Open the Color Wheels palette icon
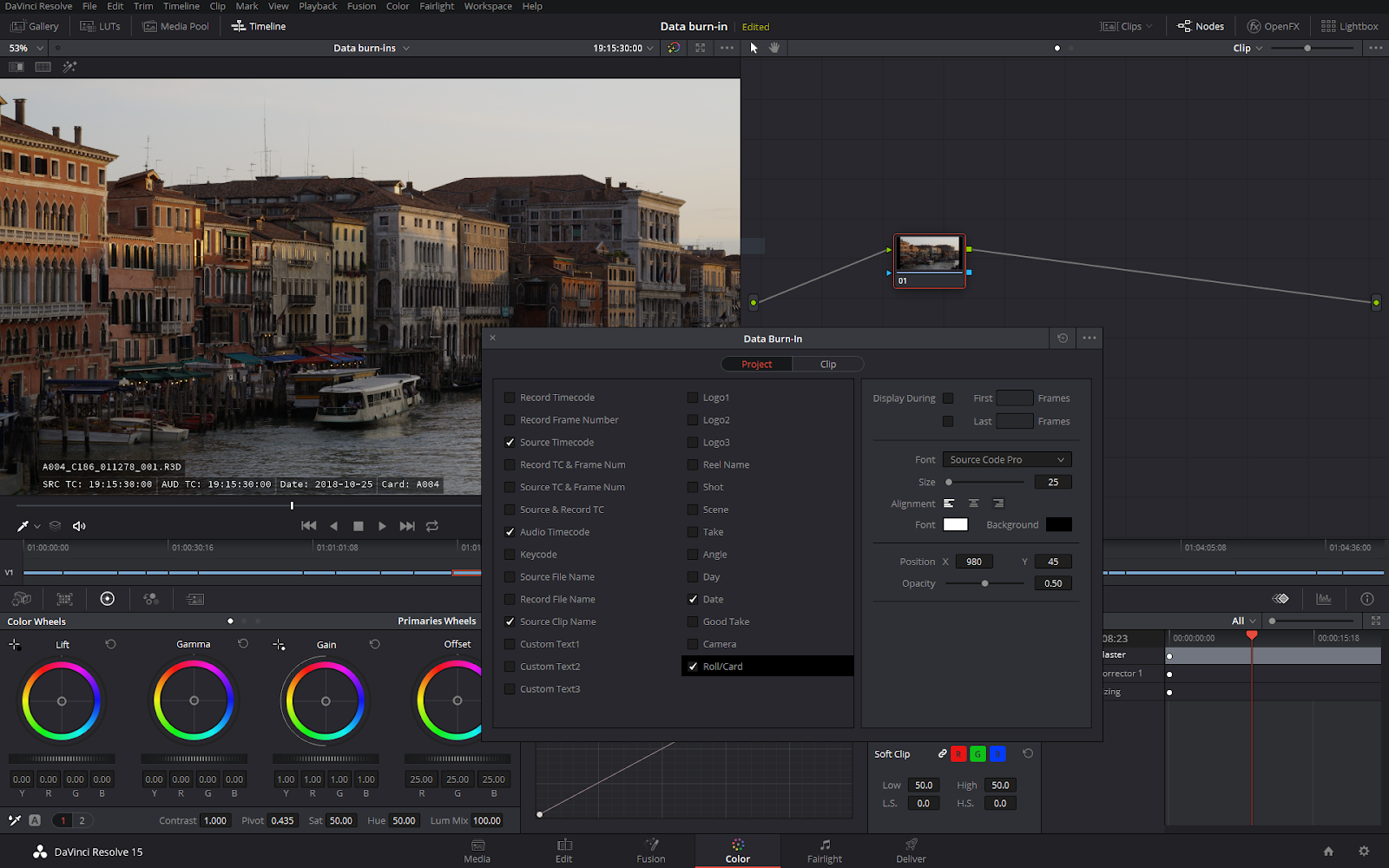Image resolution: width=1389 pixels, height=868 pixels. coord(108,599)
